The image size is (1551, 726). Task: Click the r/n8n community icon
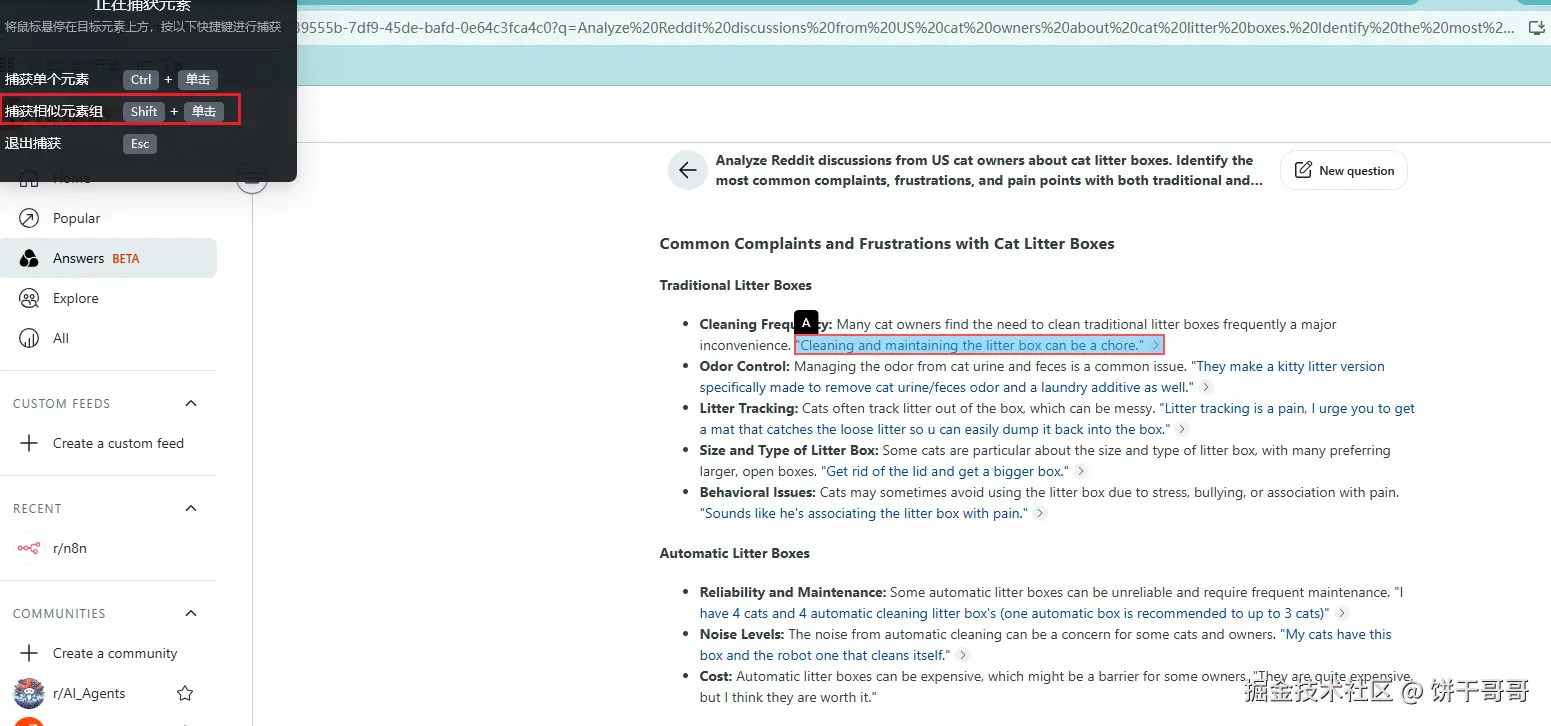(x=29, y=548)
